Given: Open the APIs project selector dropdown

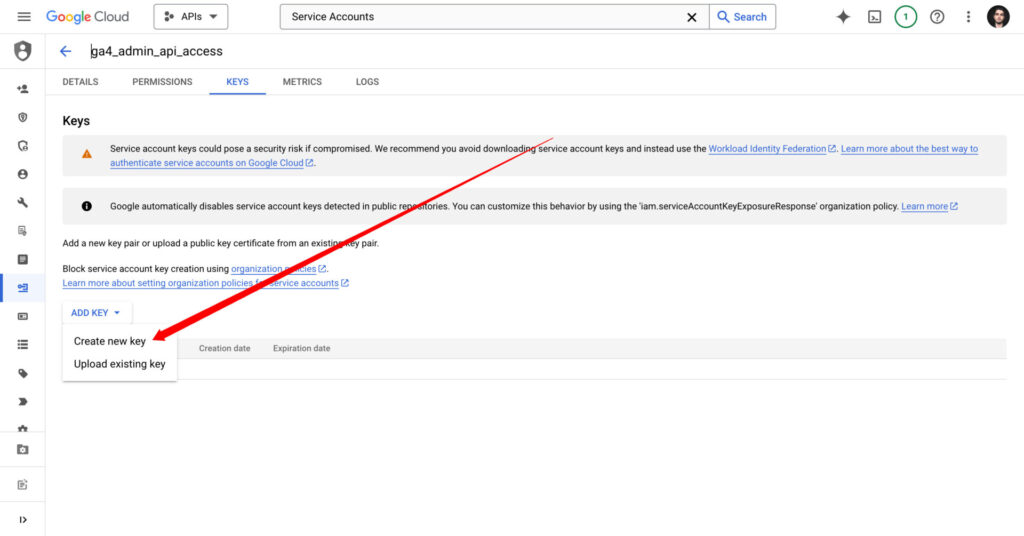Looking at the screenshot, I should click(x=190, y=17).
